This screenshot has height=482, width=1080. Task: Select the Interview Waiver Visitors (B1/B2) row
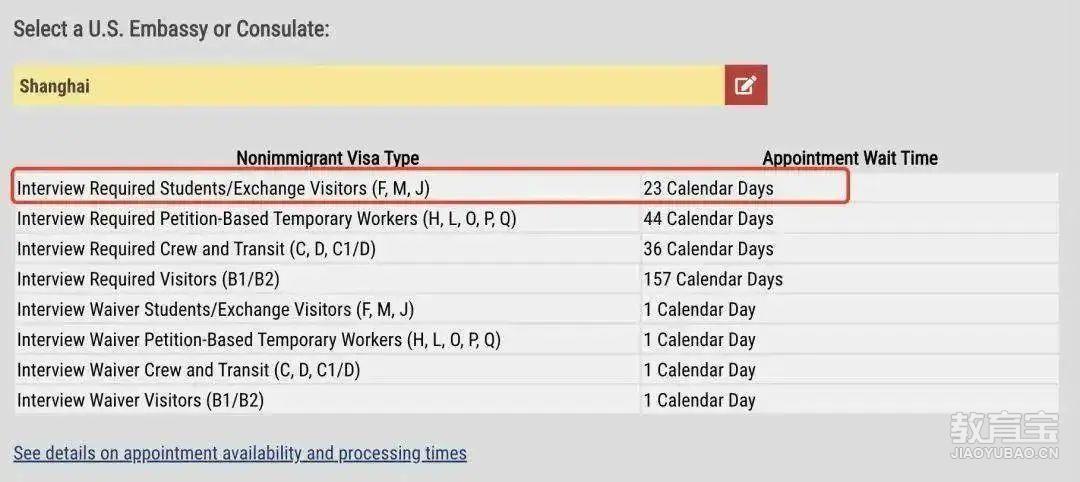[536, 400]
